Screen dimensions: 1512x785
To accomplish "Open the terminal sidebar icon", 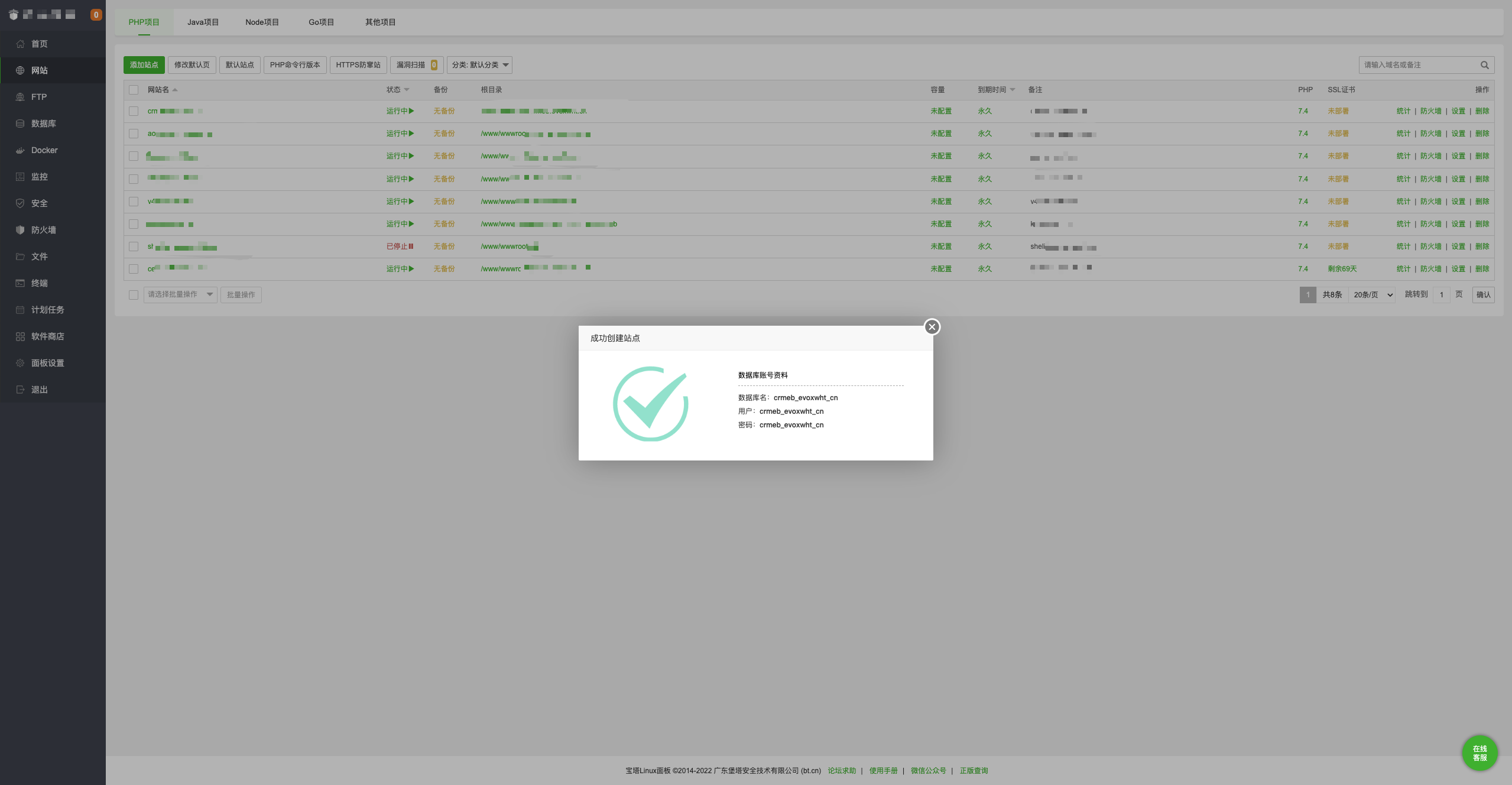I will (x=20, y=283).
